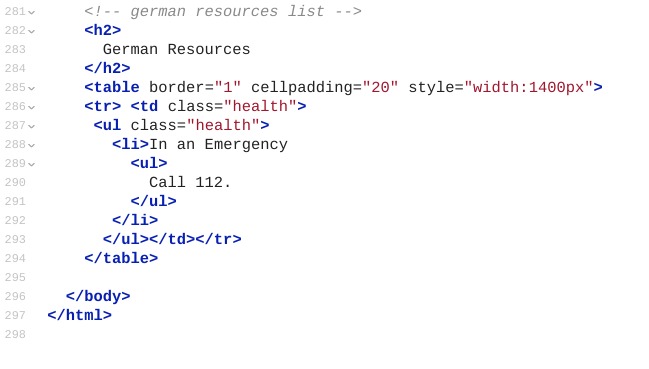Click line number 283 in gutter
The width and height of the screenshot is (649, 369).
point(15,49)
